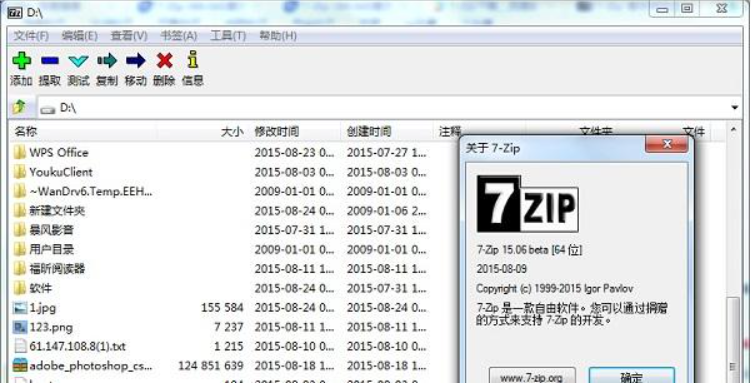Open the 书签(A) menu

tap(178, 36)
